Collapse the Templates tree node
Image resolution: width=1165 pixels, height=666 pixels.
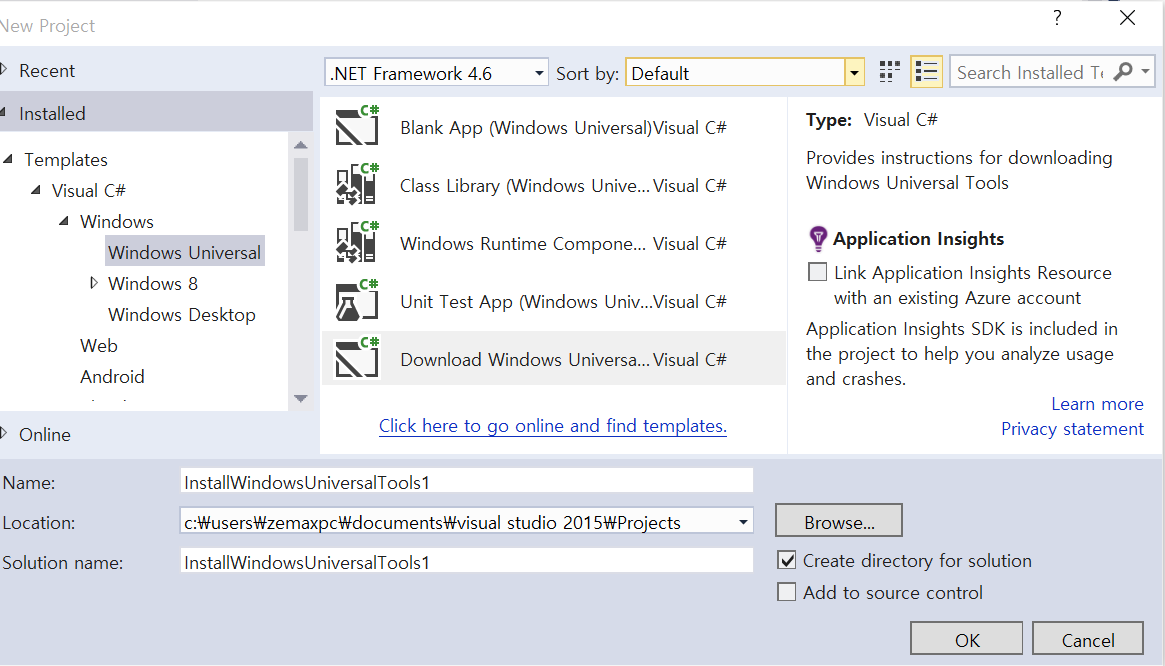coord(9,159)
